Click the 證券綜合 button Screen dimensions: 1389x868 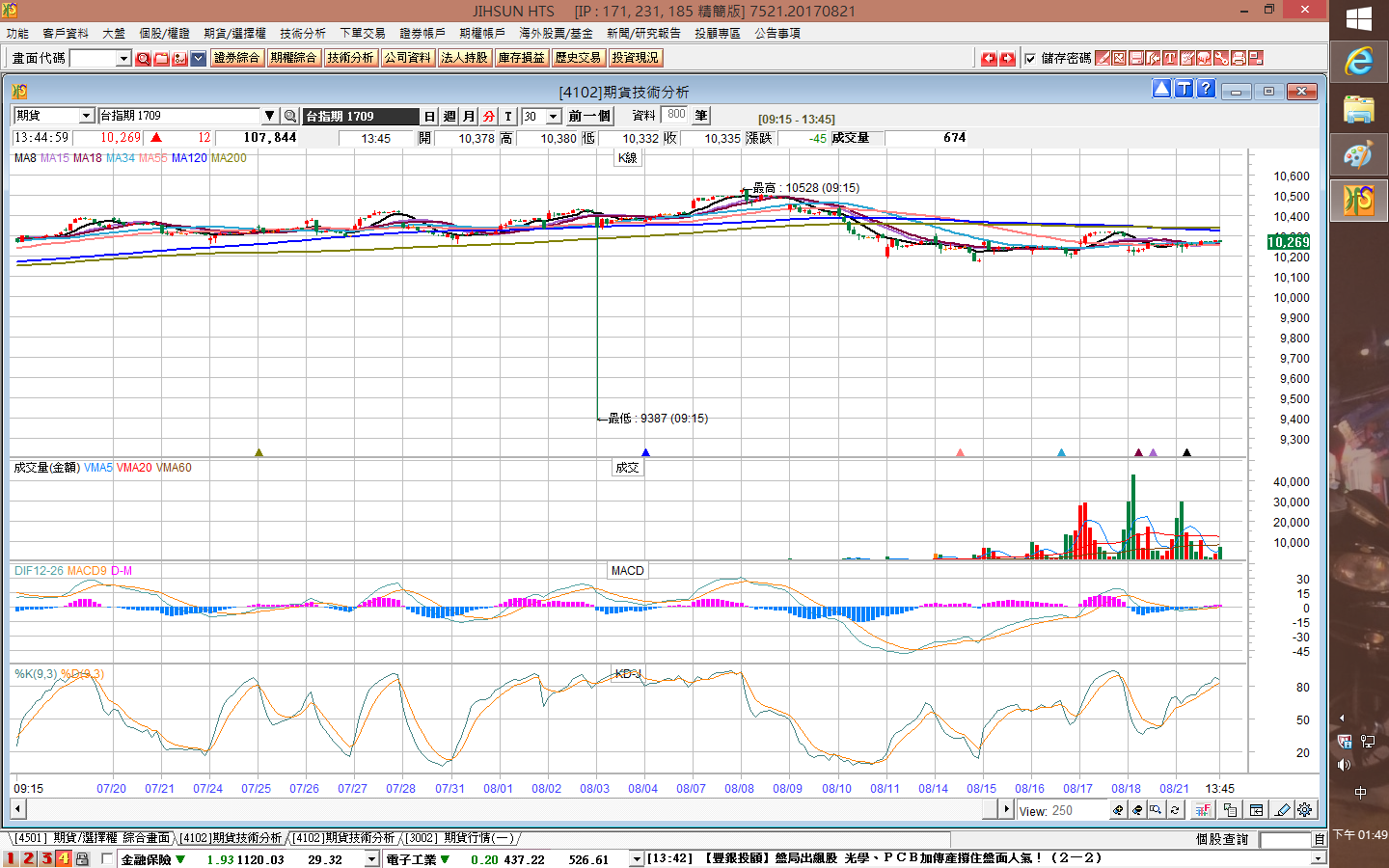(237, 58)
